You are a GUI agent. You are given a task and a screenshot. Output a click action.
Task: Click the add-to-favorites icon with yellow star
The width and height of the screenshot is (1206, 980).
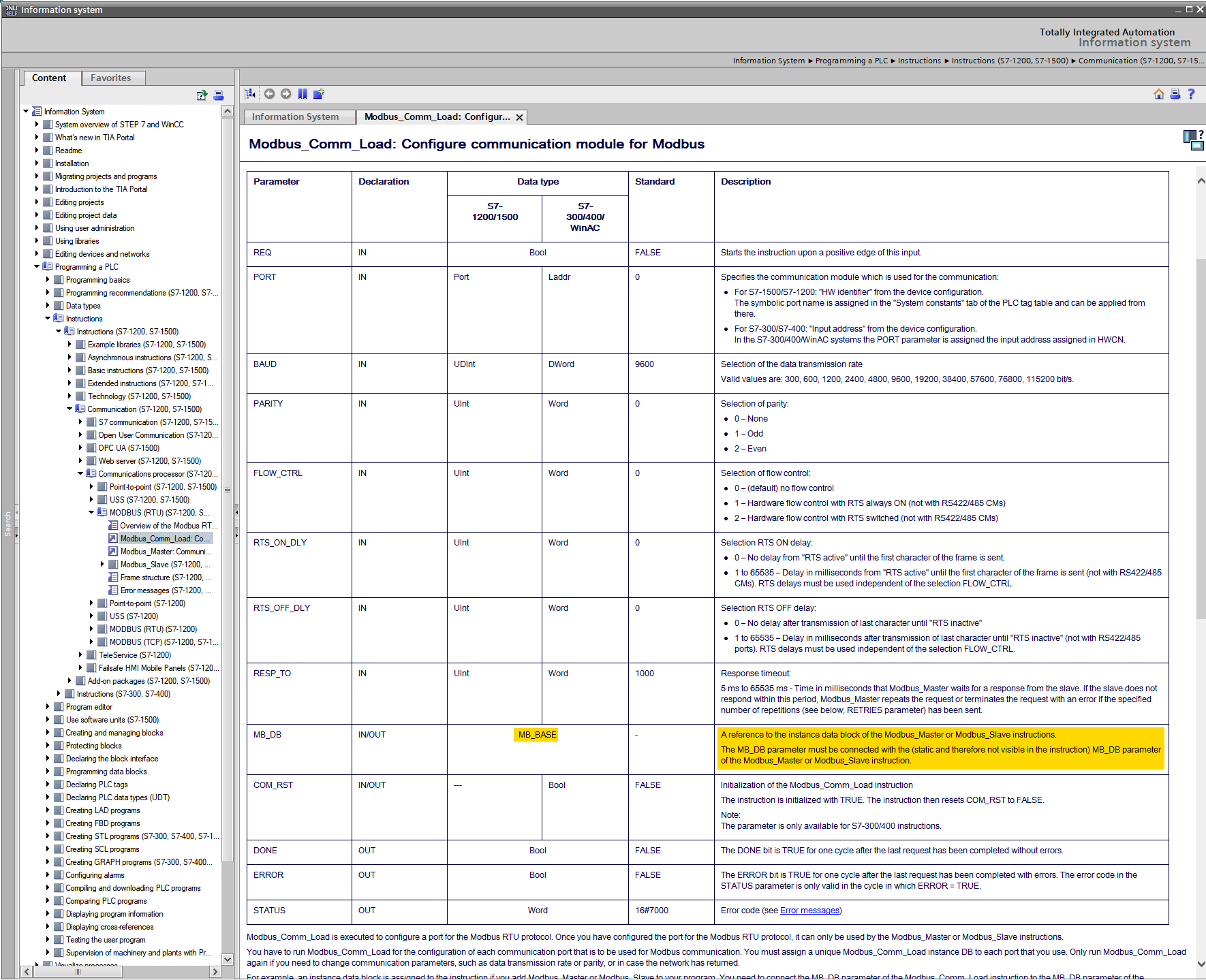[x=319, y=94]
